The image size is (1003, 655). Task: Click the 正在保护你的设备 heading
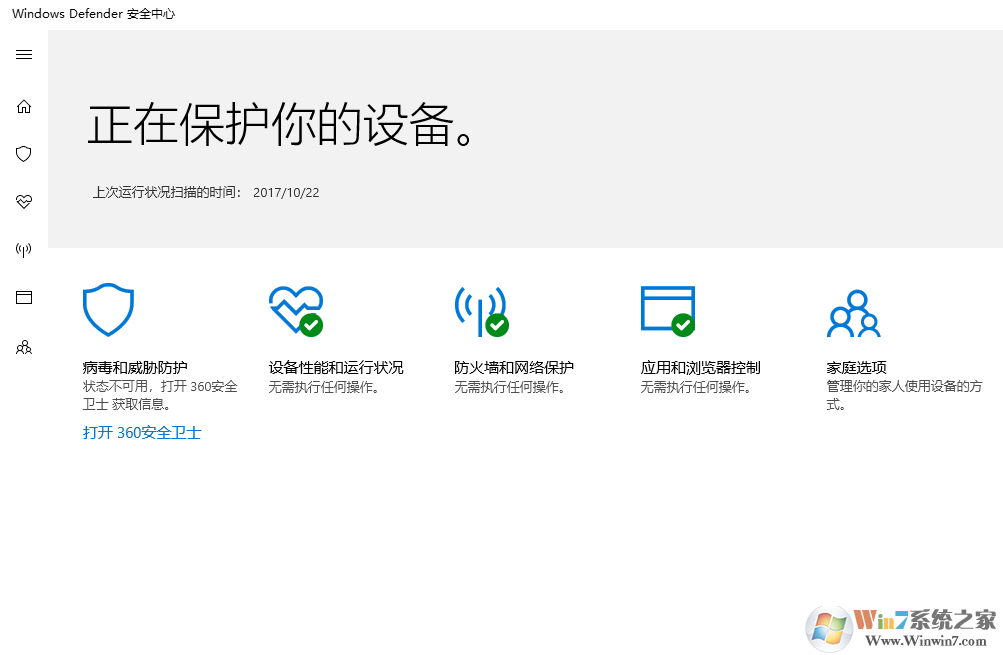(x=280, y=126)
